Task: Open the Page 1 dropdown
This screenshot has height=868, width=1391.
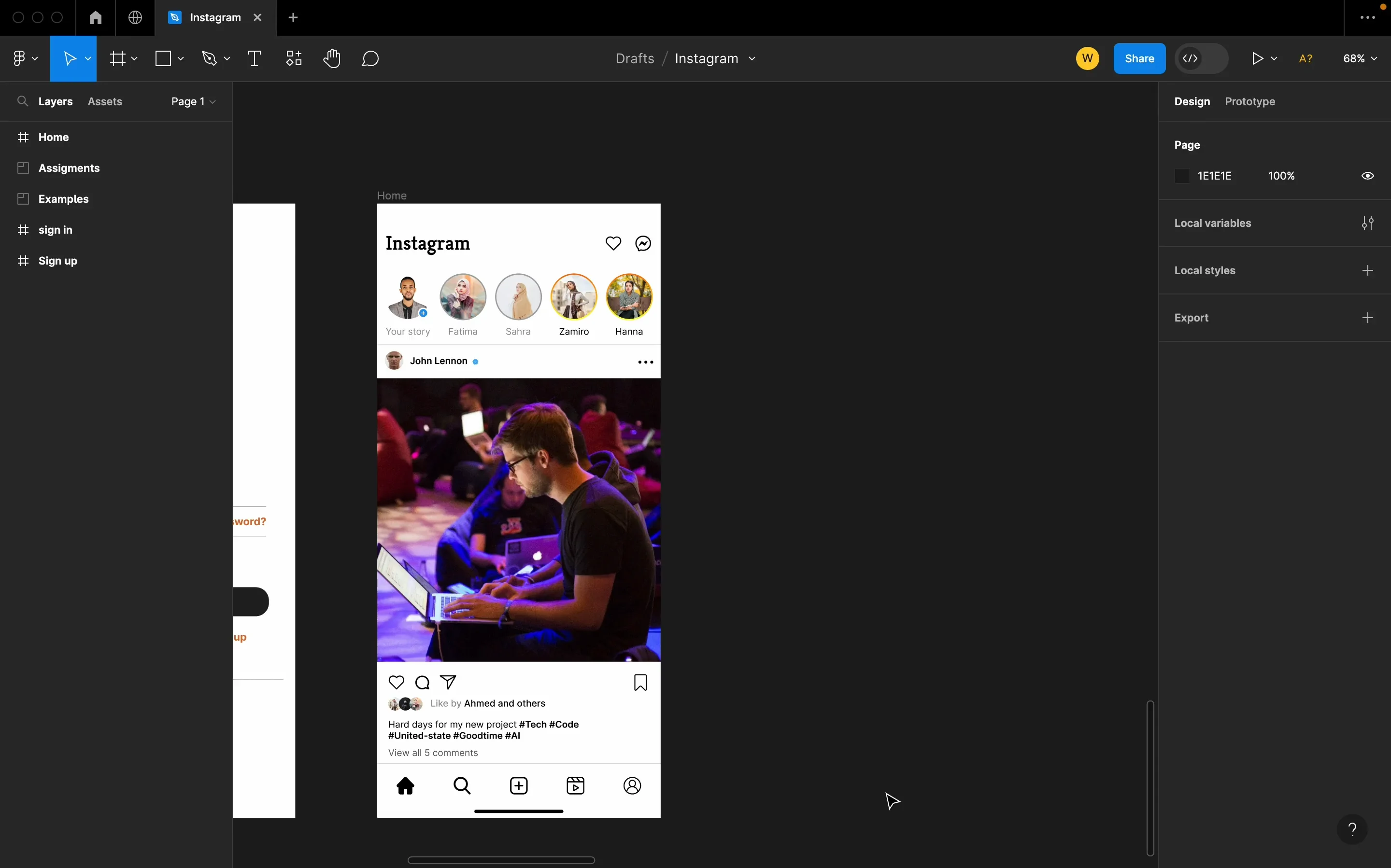Action: tap(192, 101)
